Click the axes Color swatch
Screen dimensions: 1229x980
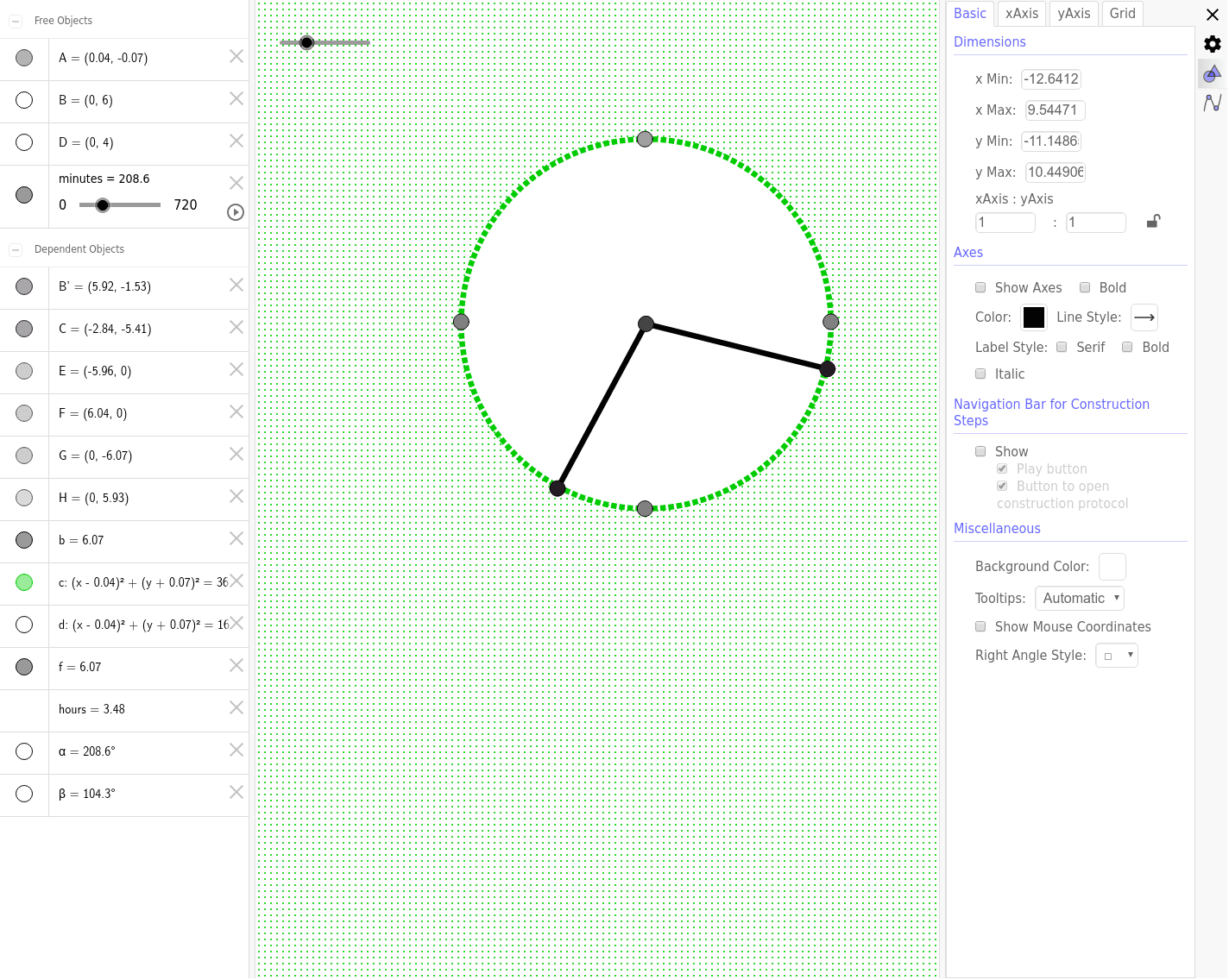(1033, 317)
